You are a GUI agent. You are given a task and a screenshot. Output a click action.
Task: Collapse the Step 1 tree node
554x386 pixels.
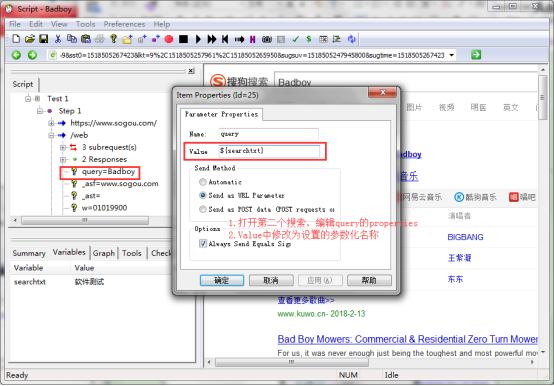tap(40, 111)
